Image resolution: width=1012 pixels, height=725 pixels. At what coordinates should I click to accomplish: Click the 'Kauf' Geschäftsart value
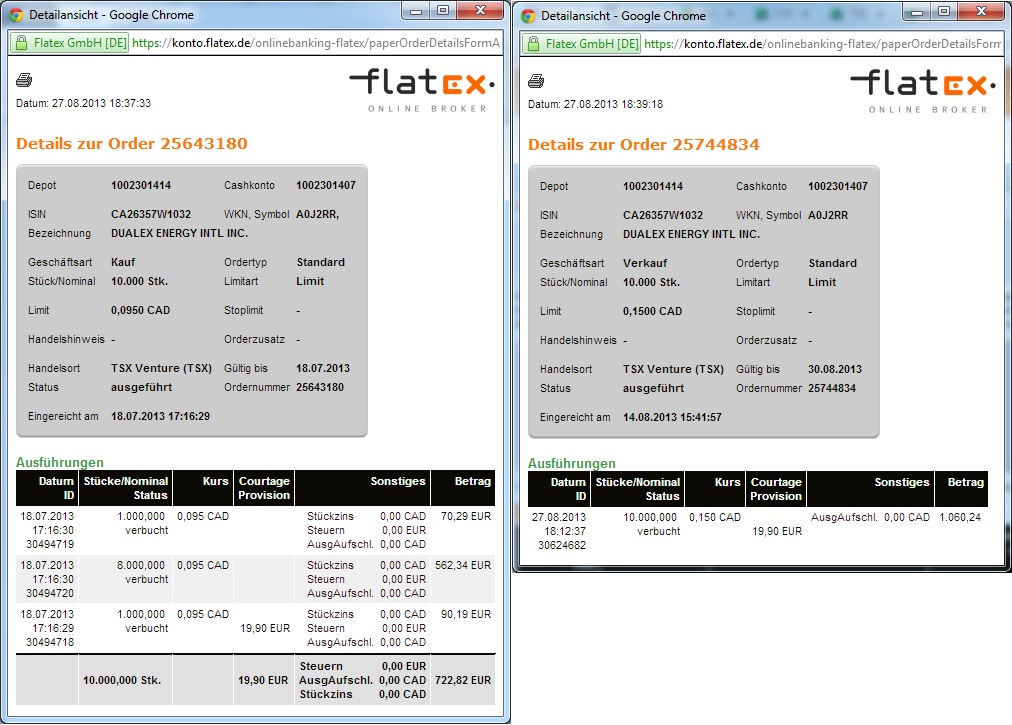123,262
